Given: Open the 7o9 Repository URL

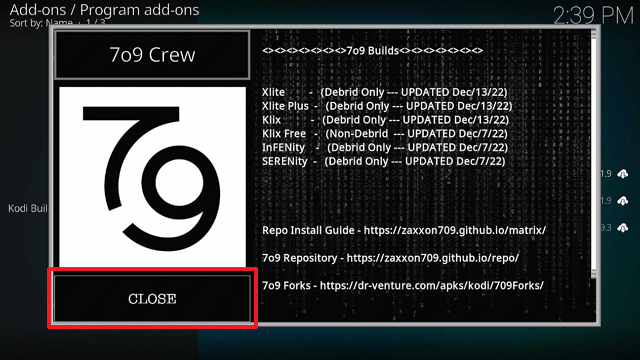Looking at the screenshot, I should [433, 258].
